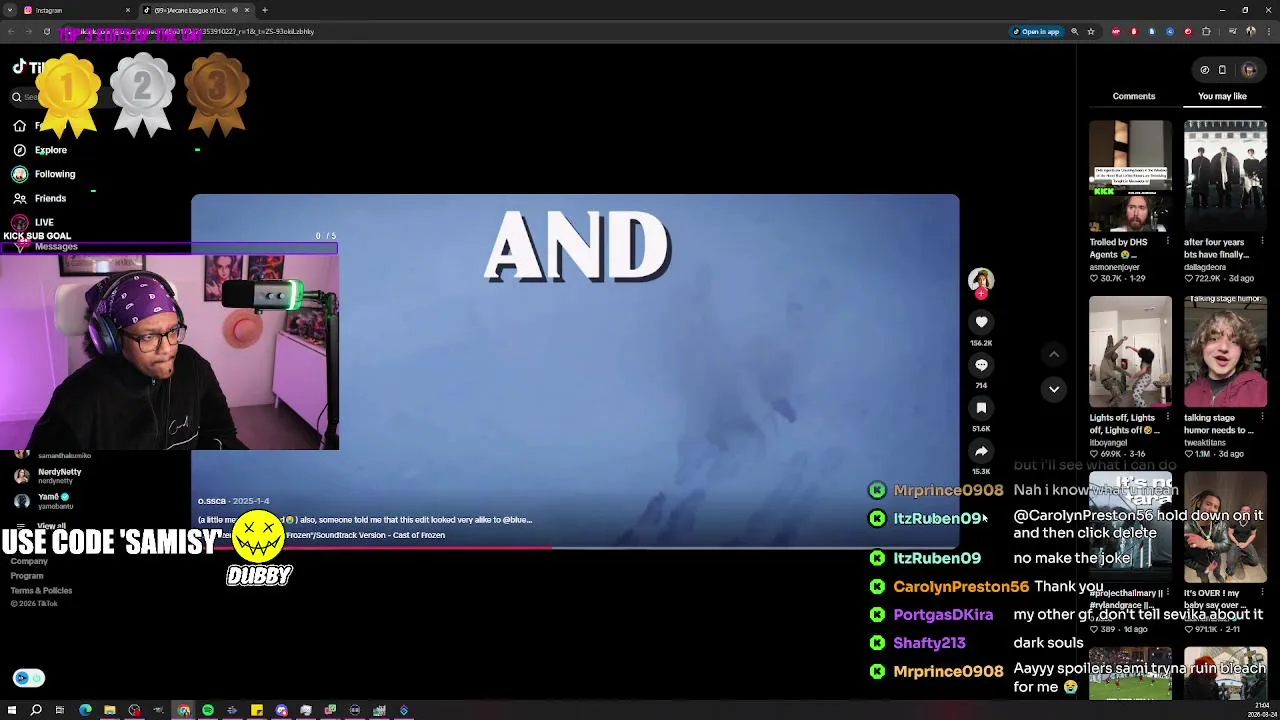
Task: Open the Chrome profile avatar
Action: click(x=1250, y=31)
